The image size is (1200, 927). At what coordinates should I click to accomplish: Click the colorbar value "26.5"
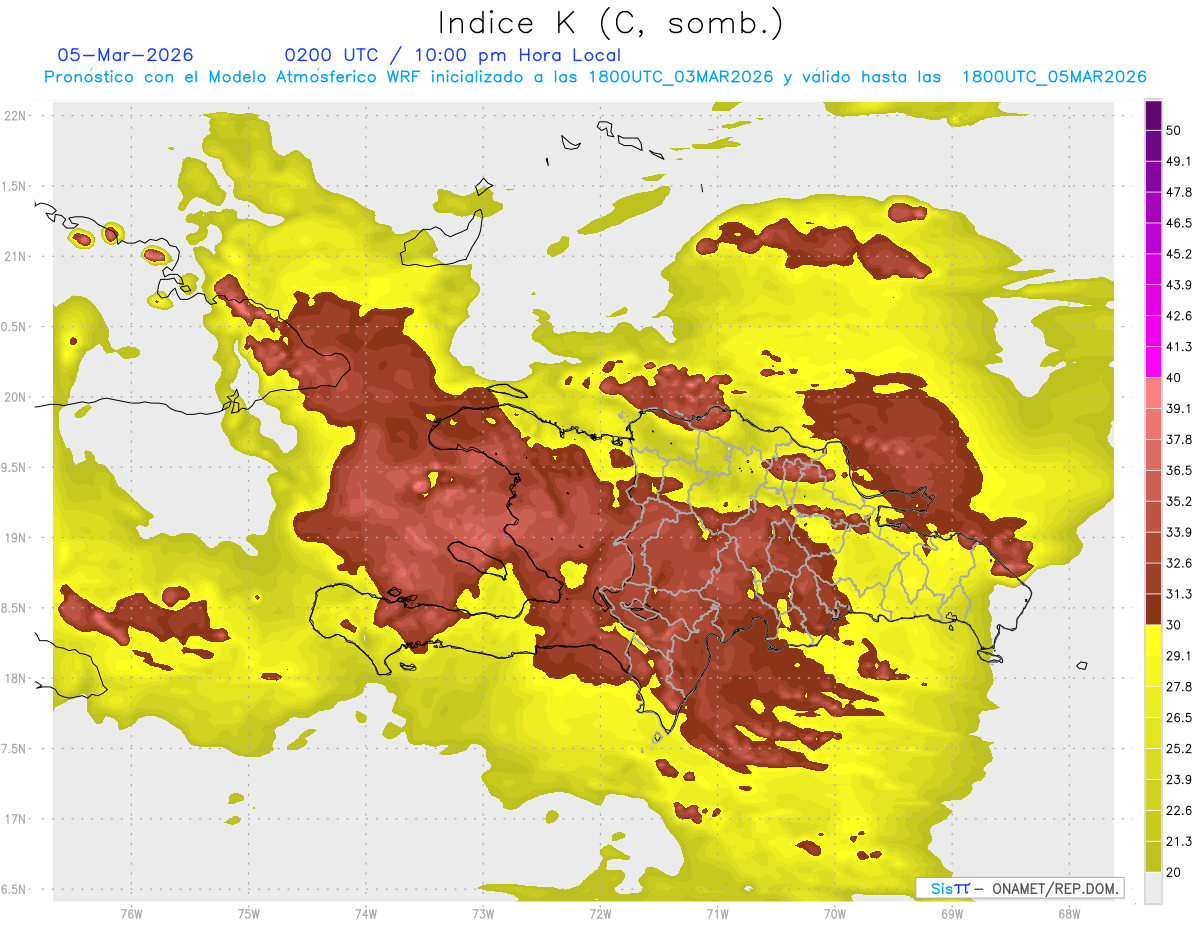[x=1179, y=718]
